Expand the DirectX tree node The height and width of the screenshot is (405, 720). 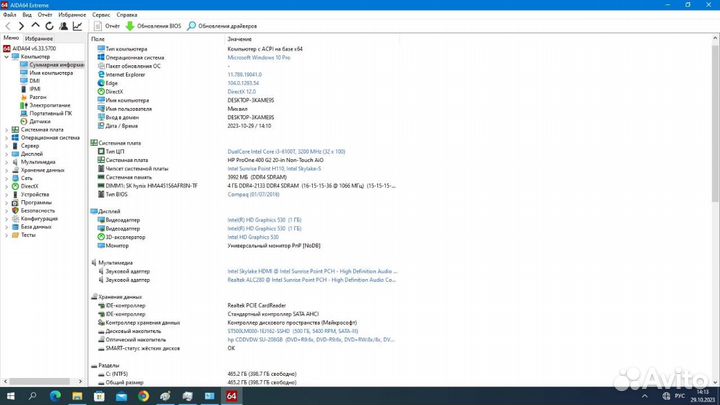(x=6, y=186)
